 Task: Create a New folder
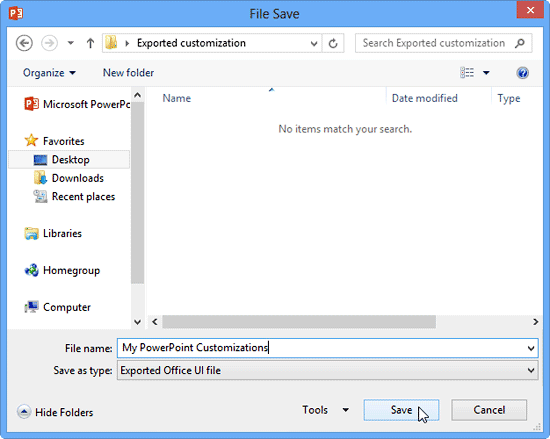tap(128, 73)
